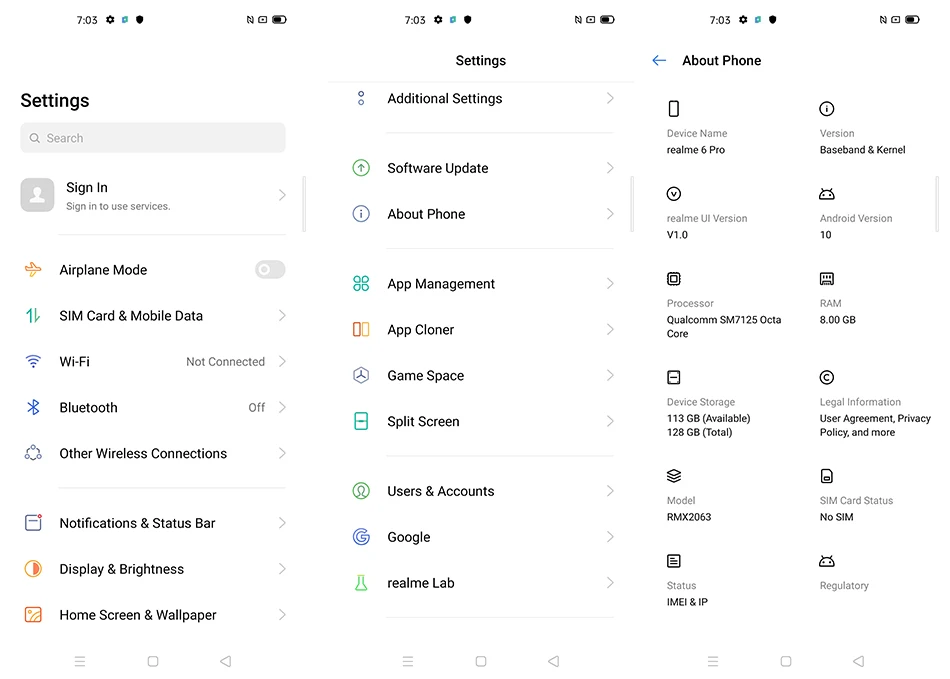Tap the Users & Accounts person icon
The height and width of the screenshot is (679, 950).
tap(361, 491)
